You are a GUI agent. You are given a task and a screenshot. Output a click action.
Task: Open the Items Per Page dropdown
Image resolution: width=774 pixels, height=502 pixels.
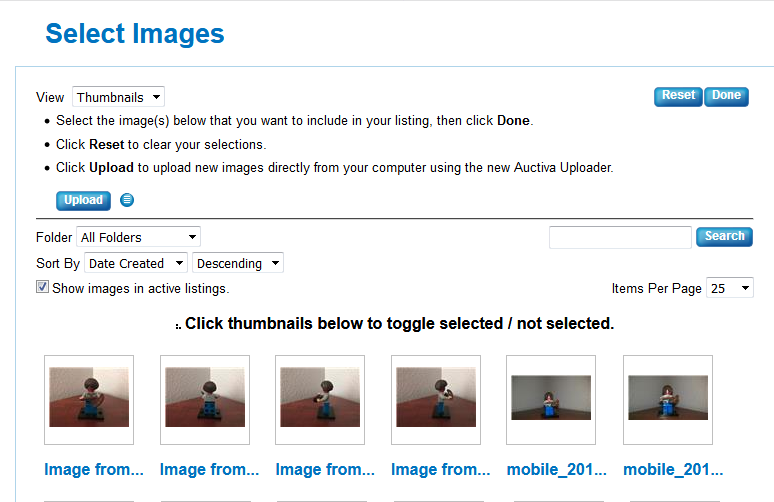pos(730,288)
